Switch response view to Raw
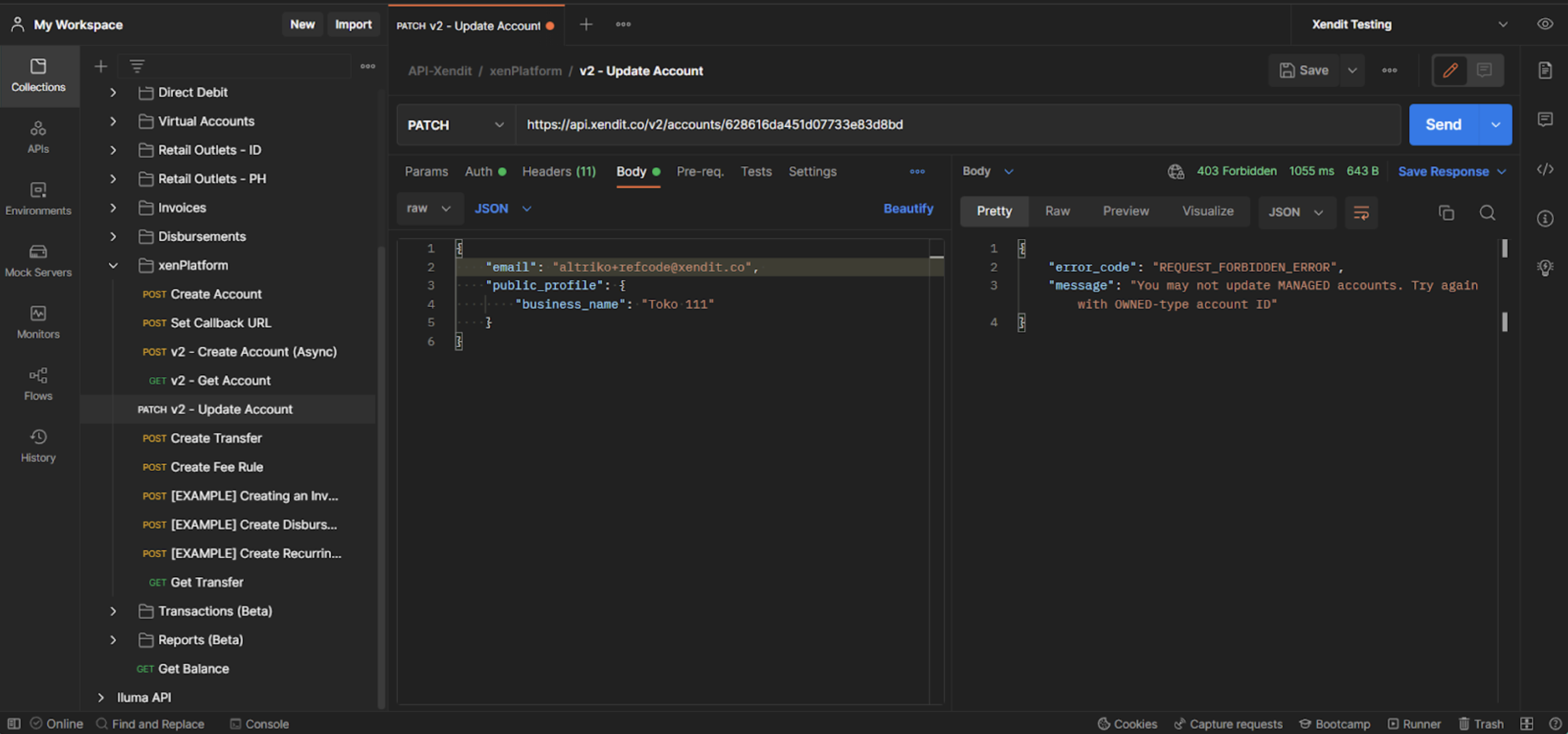The height and width of the screenshot is (734, 1568). 1057,211
